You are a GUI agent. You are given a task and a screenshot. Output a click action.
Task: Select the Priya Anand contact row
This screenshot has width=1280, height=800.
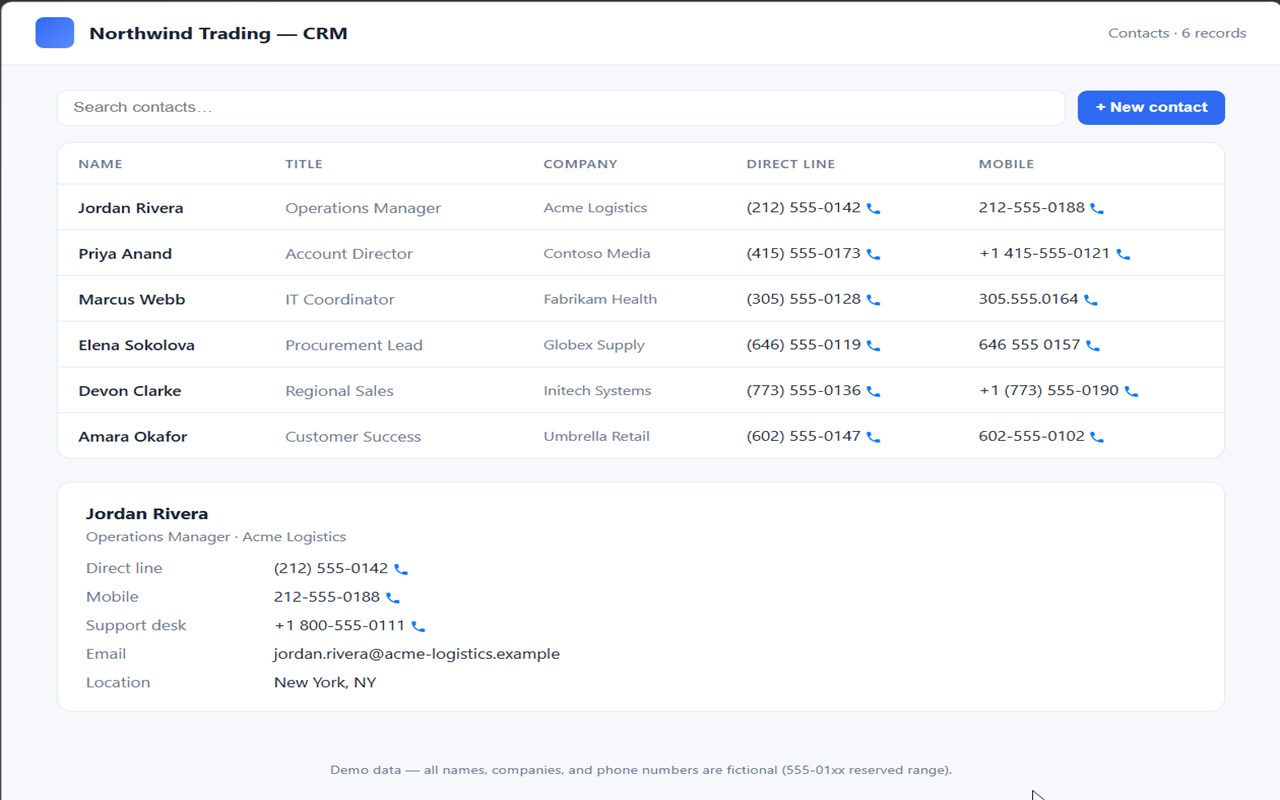(x=641, y=253)
